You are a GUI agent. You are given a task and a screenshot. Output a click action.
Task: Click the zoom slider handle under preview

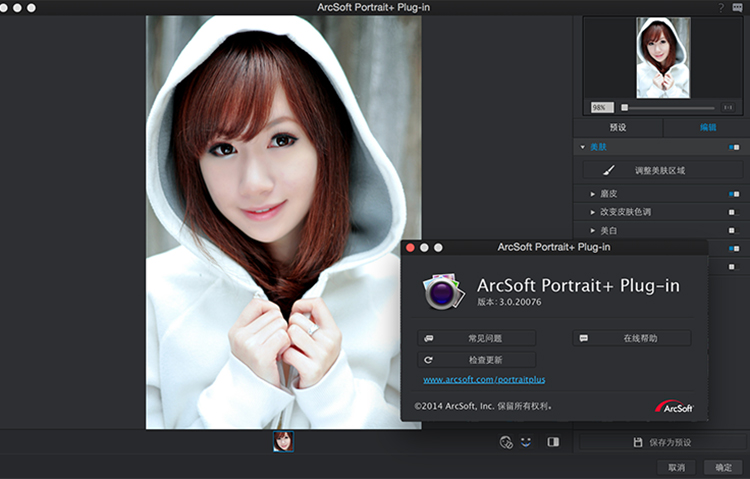click(625, 107)
